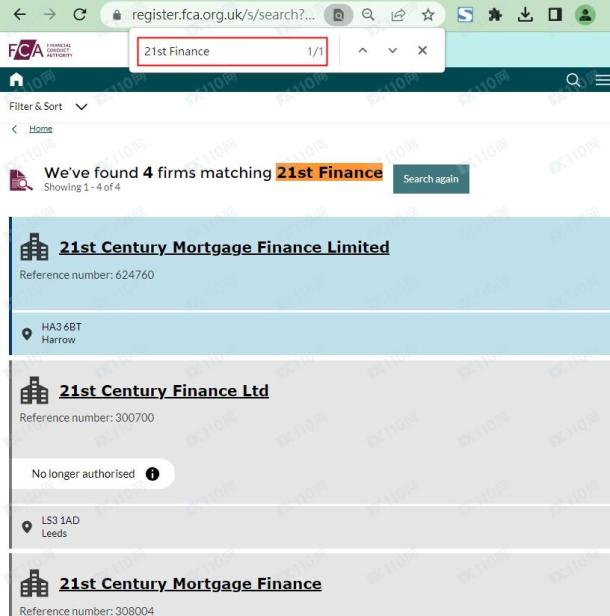Go back with the browser back arrow

click(19, 15)
